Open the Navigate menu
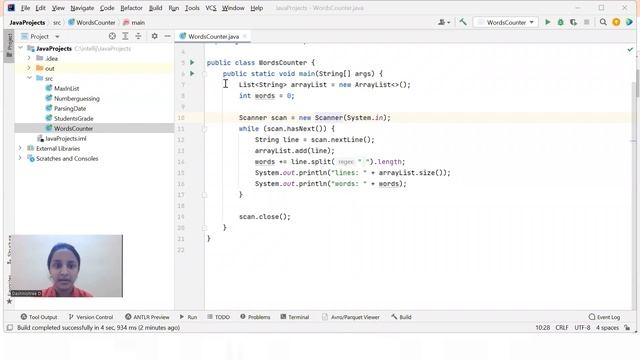 [82, 8]
